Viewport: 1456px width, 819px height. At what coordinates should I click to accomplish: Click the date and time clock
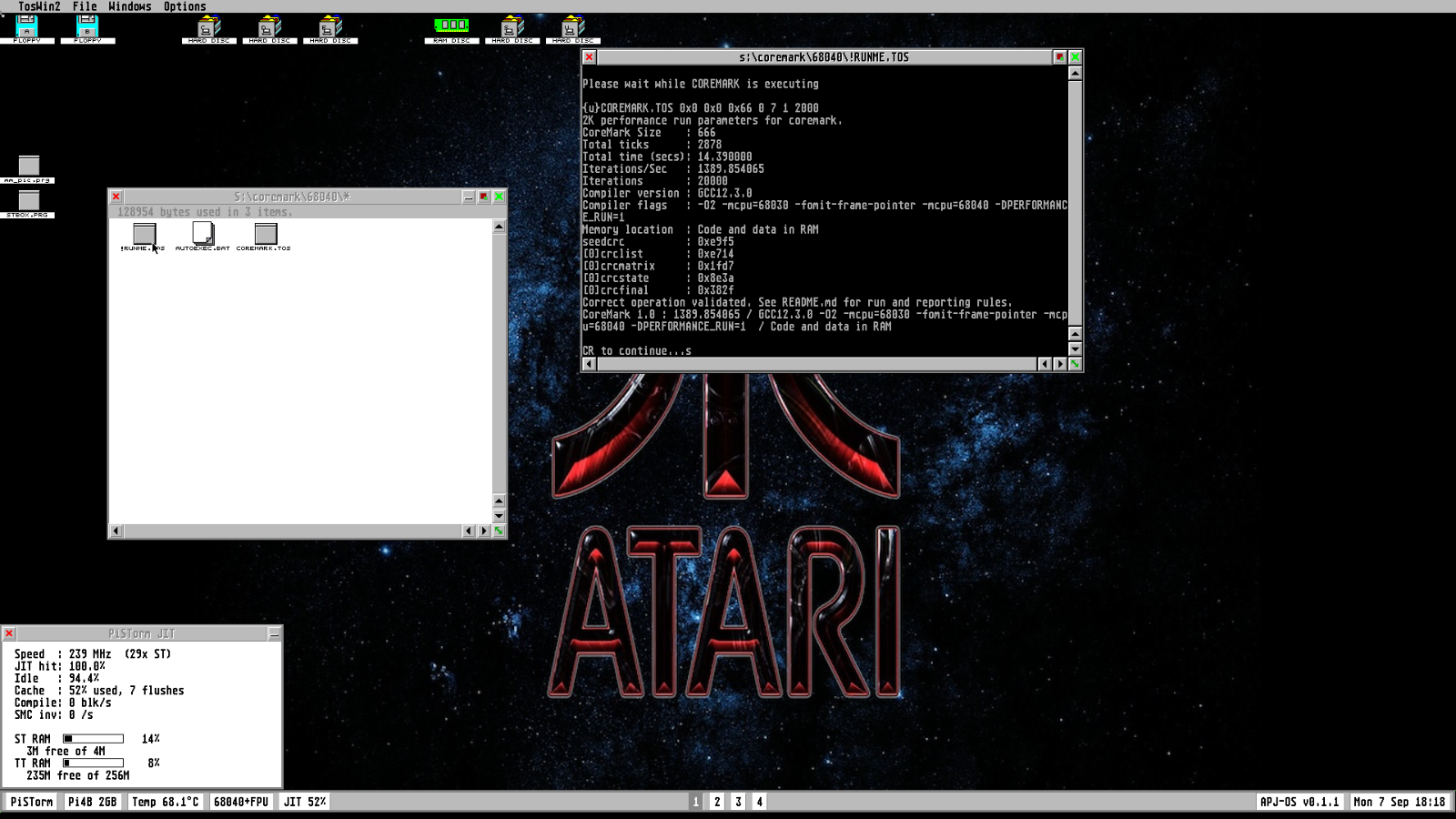(1399, 802)
